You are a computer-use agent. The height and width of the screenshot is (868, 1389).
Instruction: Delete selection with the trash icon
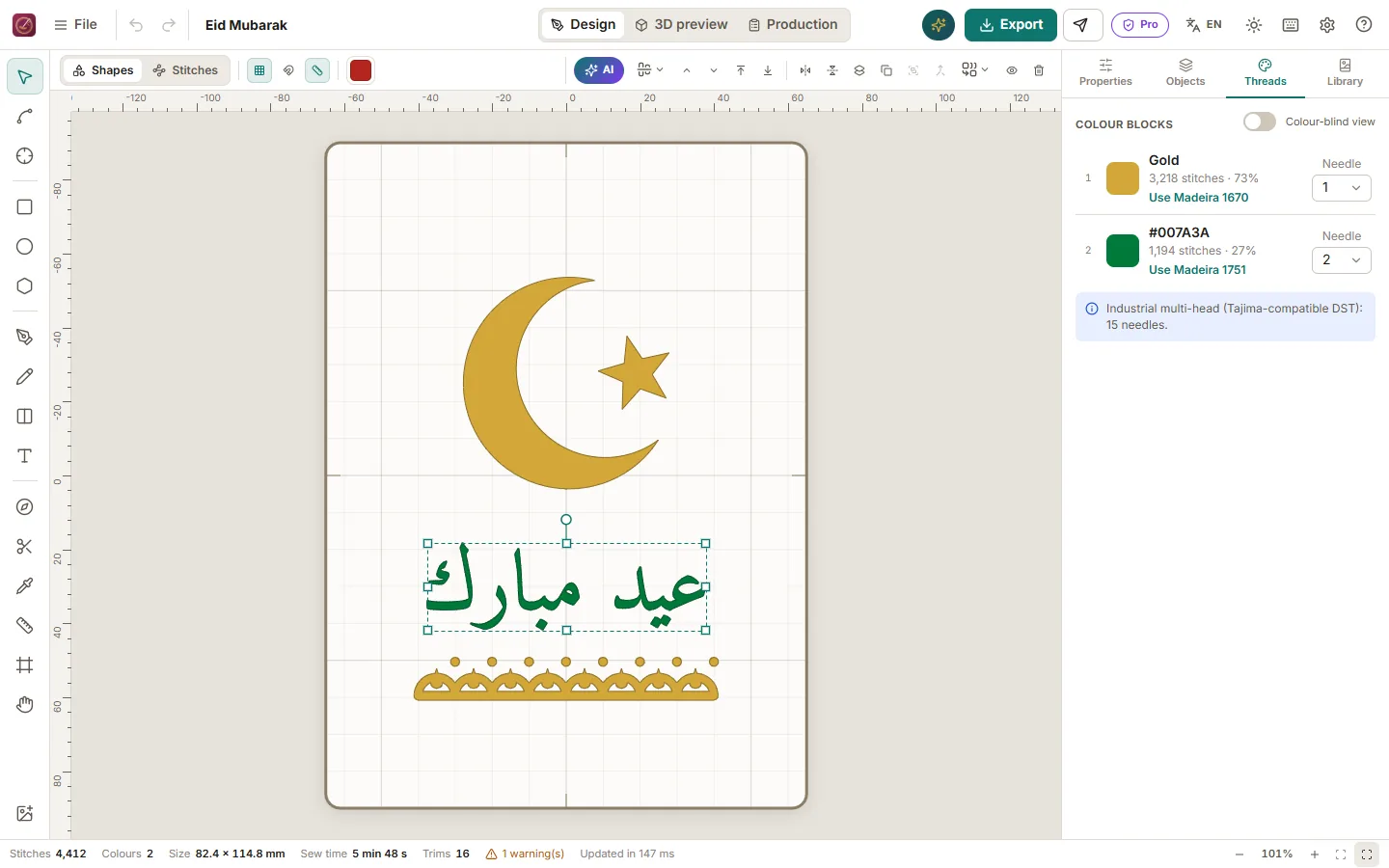point(1039,70)
